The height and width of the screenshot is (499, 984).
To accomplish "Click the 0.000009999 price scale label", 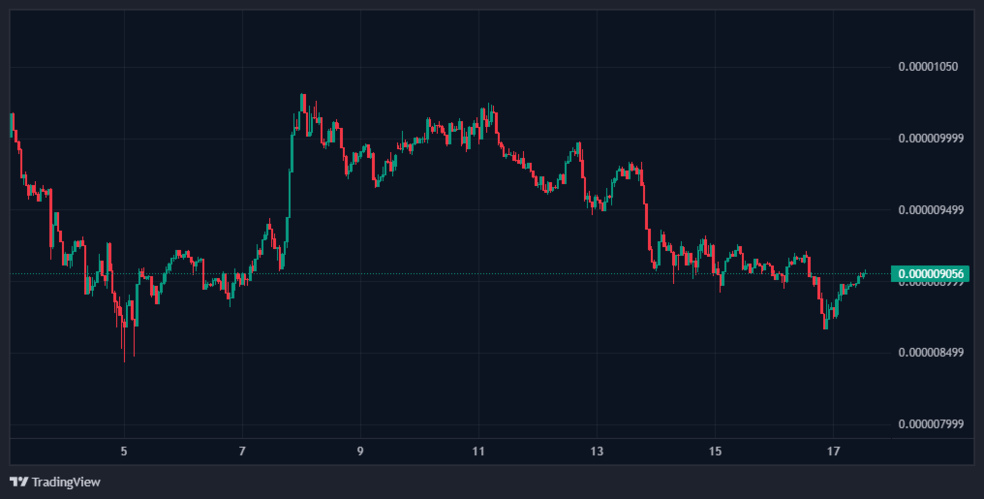I will tap(930, 138).
